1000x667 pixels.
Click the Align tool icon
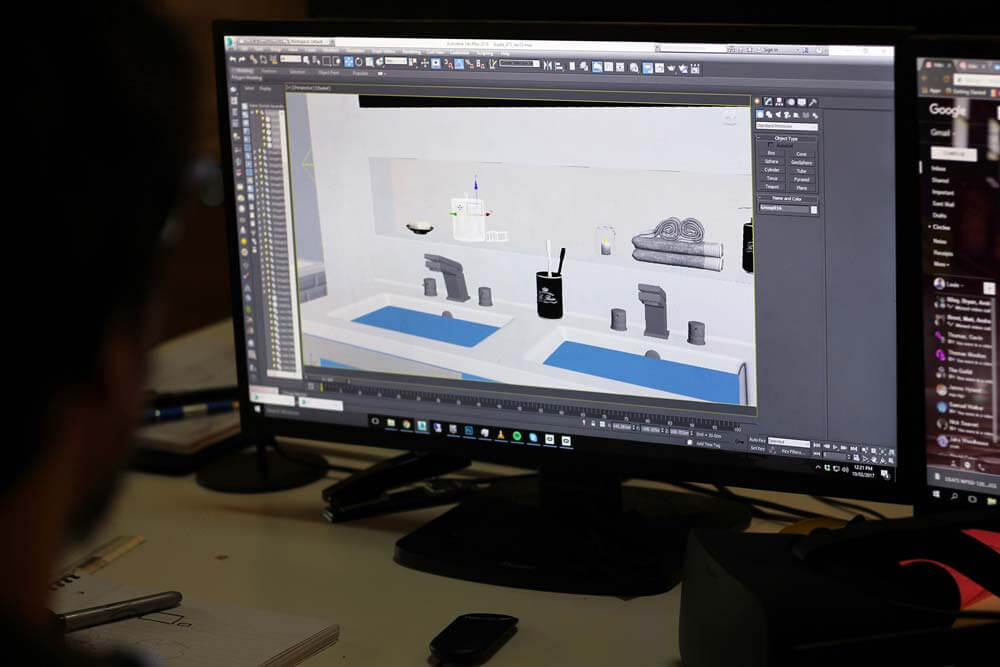click(559, 66)
